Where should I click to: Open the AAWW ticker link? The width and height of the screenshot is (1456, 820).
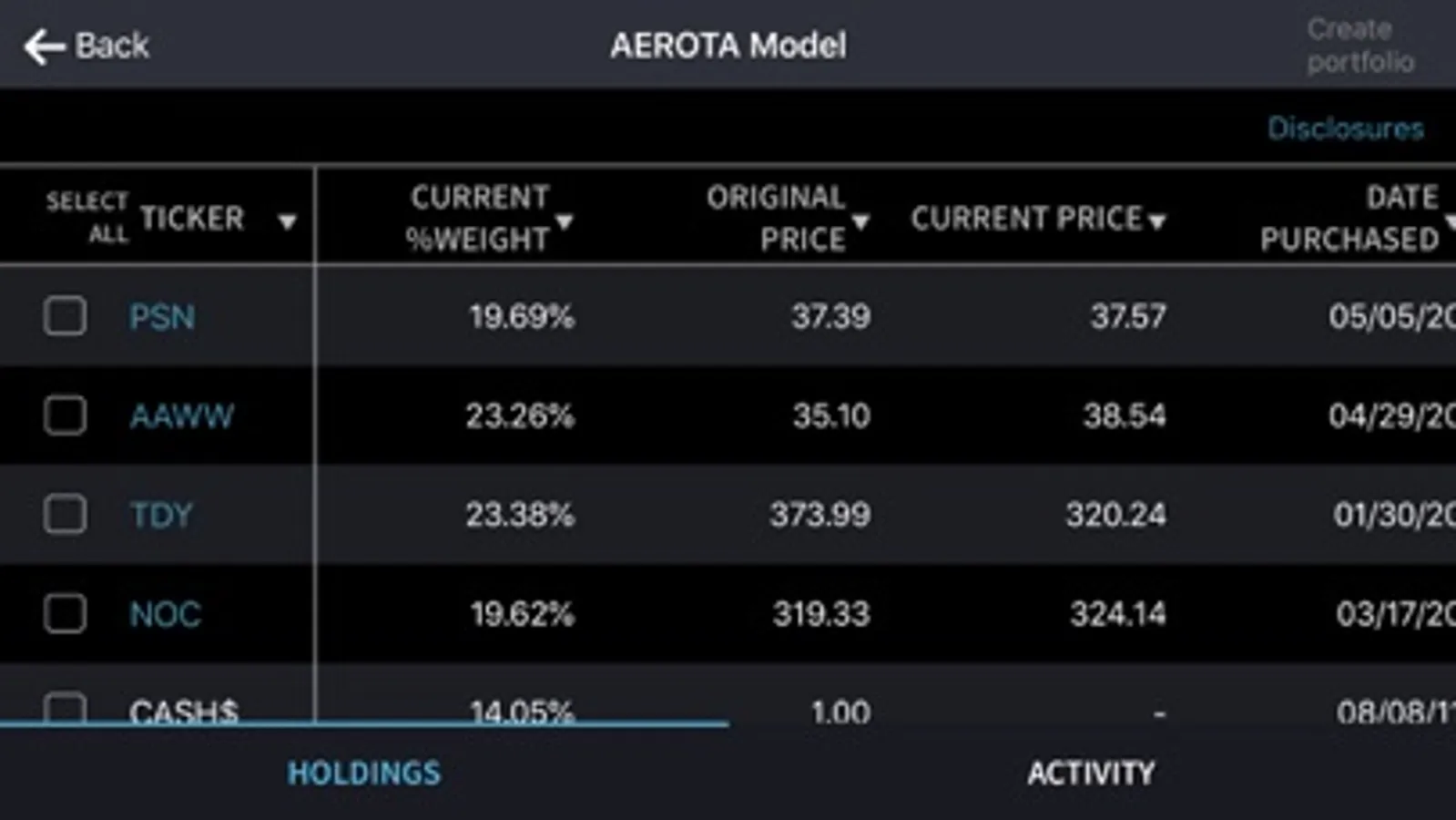[181, 416]
